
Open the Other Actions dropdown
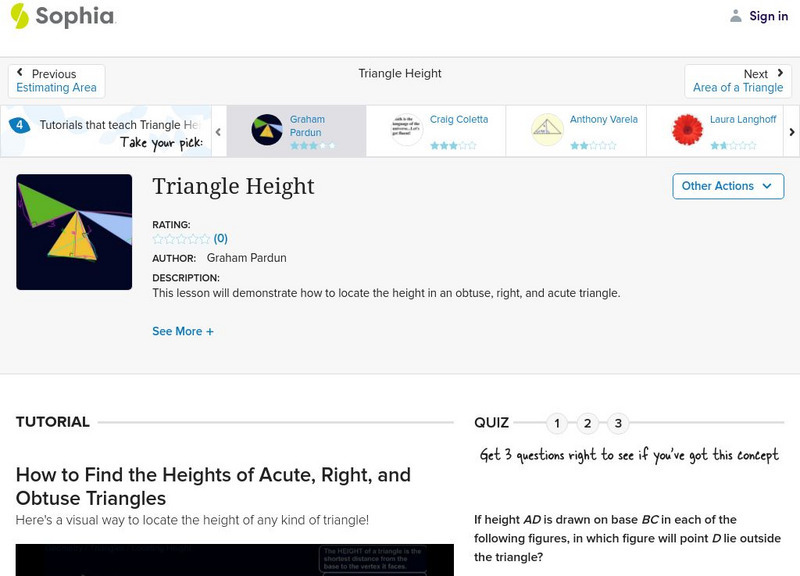point(726,186)
